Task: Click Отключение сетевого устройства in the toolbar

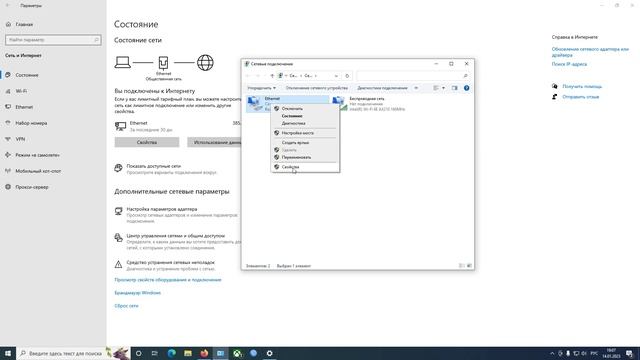Action: (x=316, y=88)
